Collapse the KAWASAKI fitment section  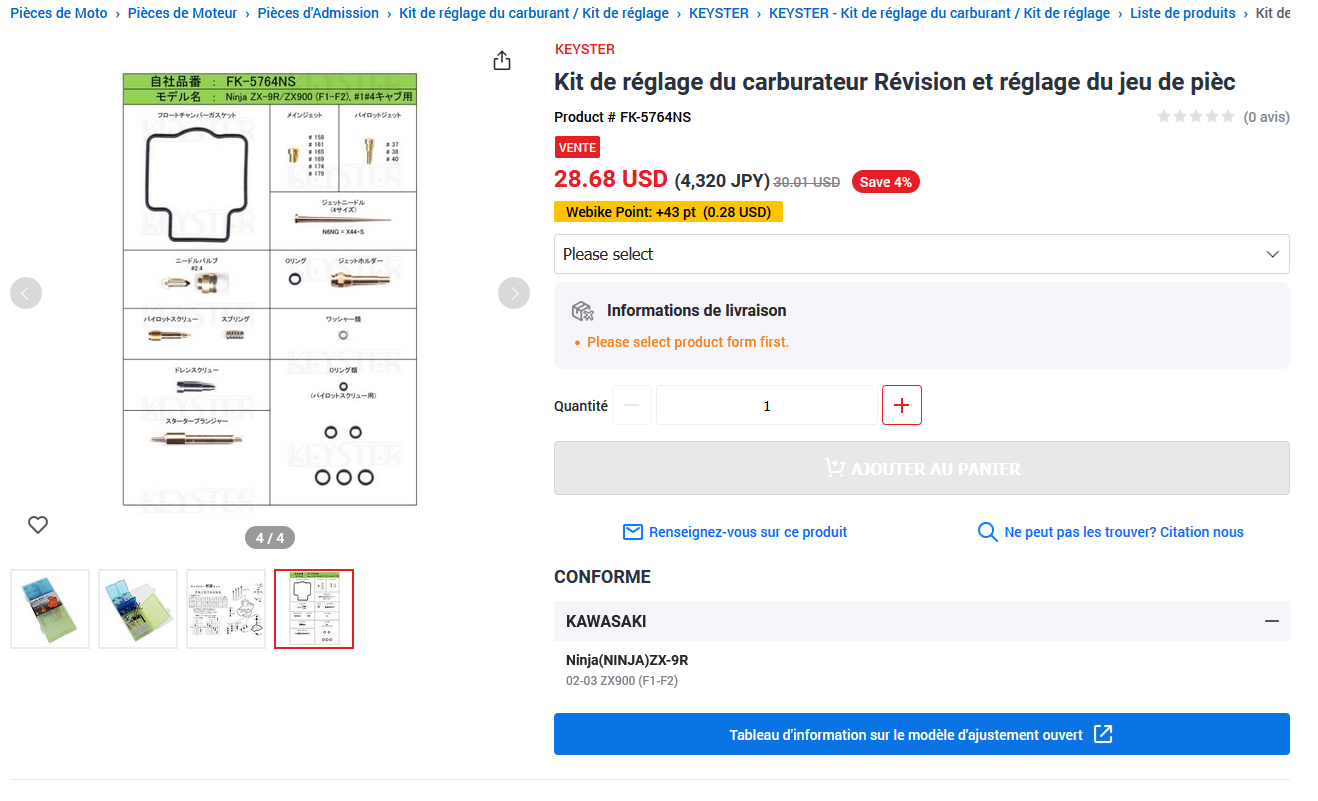1271,621
